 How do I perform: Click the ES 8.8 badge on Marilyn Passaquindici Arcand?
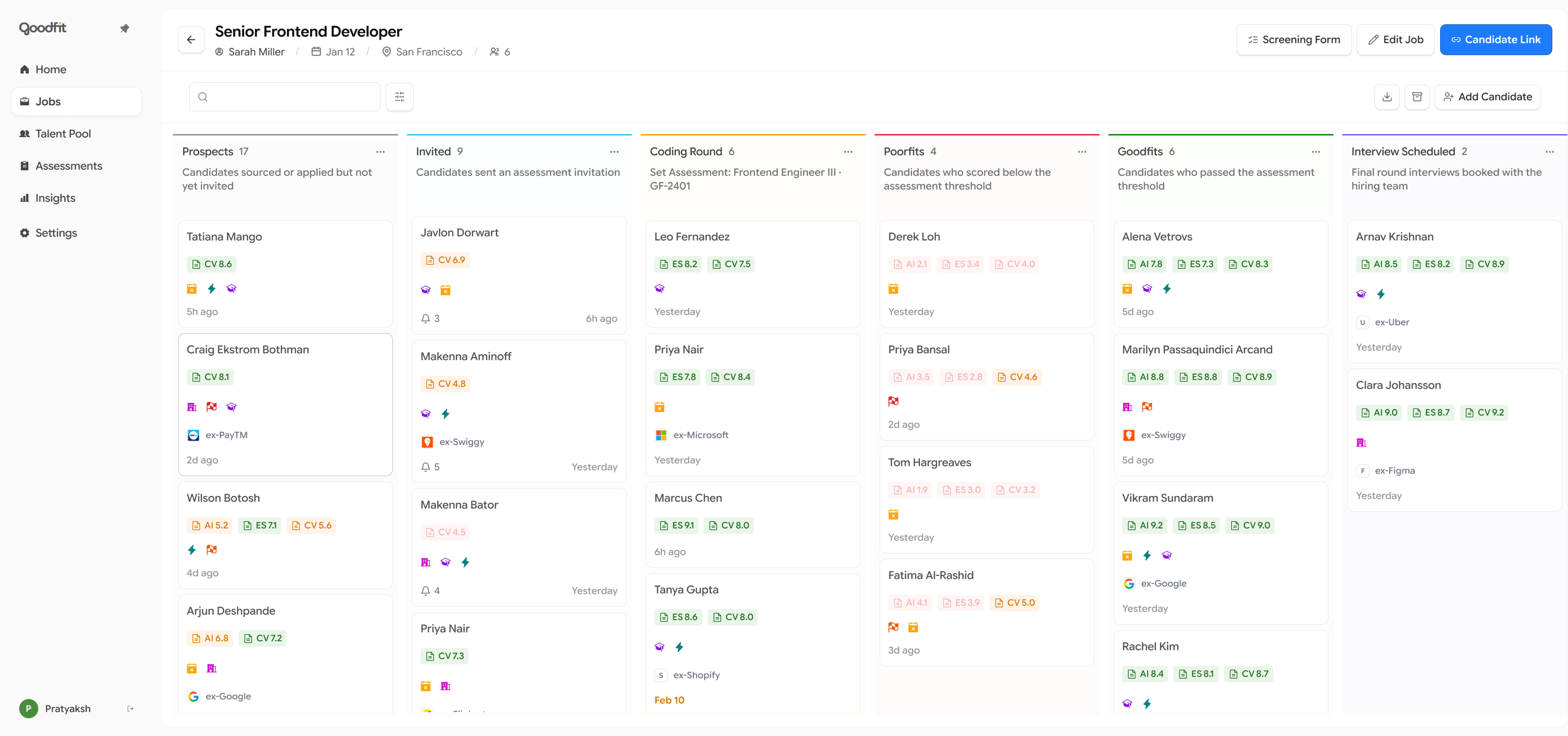(1197, 377)
